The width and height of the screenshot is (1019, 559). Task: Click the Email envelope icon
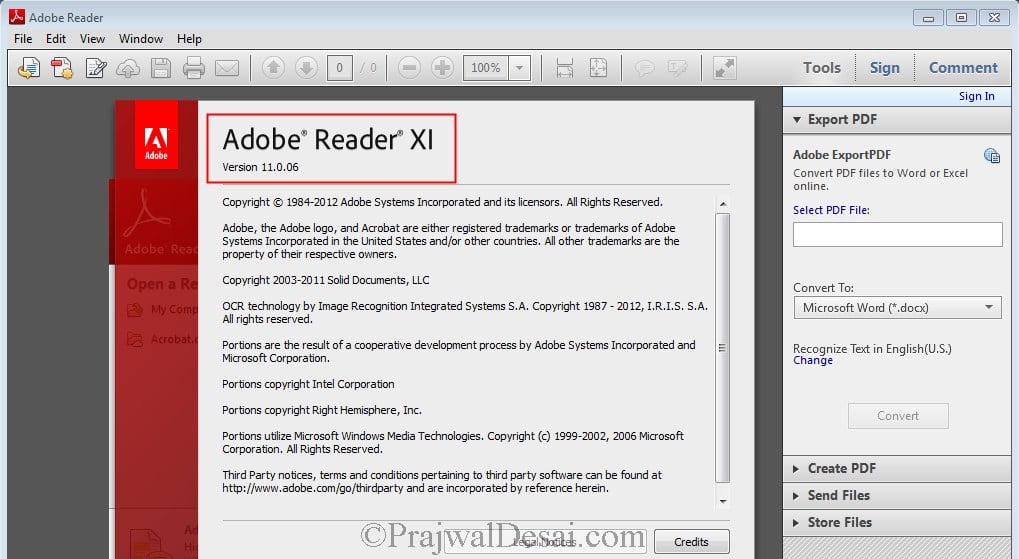tap(227, 68)
